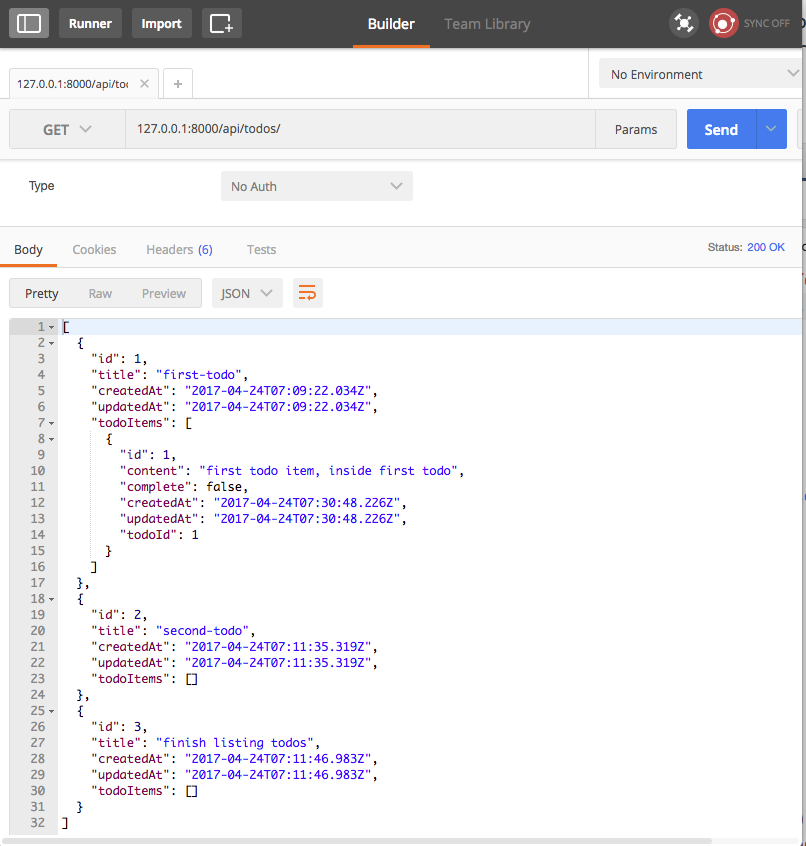Close the 127.0.0.1:8000/api/to request tab
Image resolution: width=806 pixels, height=846 pixels.
point(144,84)
